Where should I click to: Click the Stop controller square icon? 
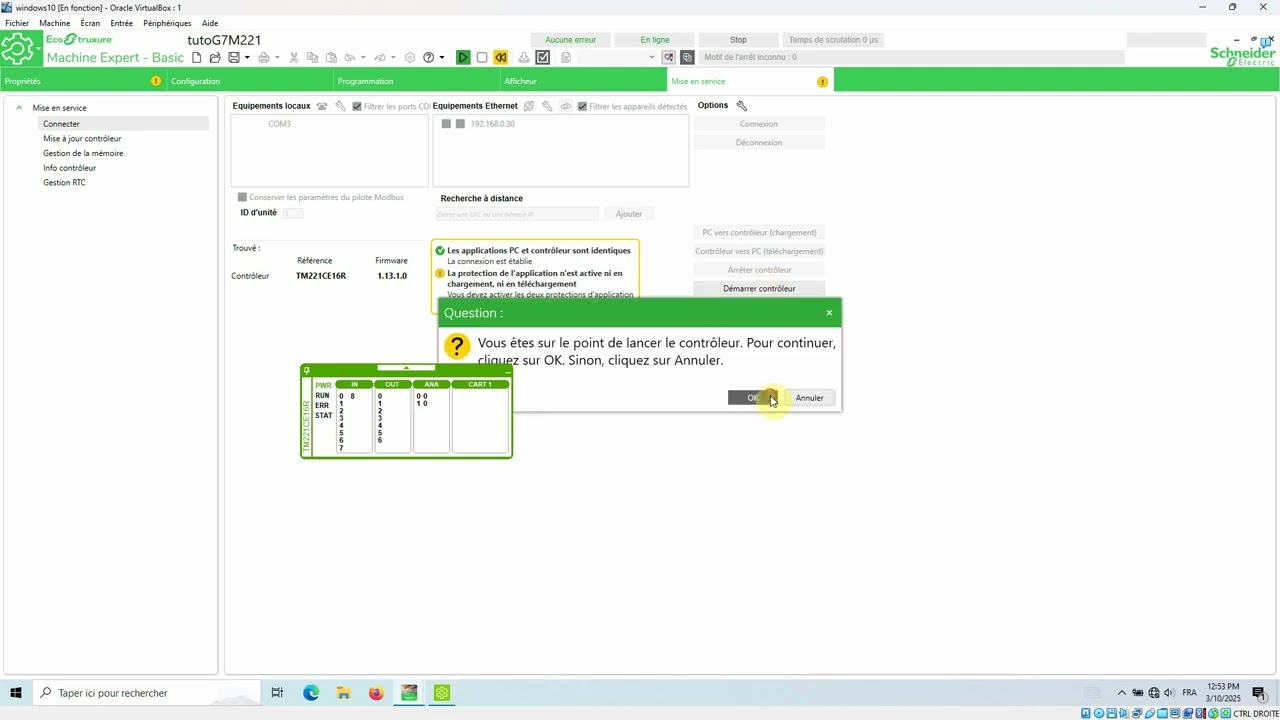click(482, 58)
